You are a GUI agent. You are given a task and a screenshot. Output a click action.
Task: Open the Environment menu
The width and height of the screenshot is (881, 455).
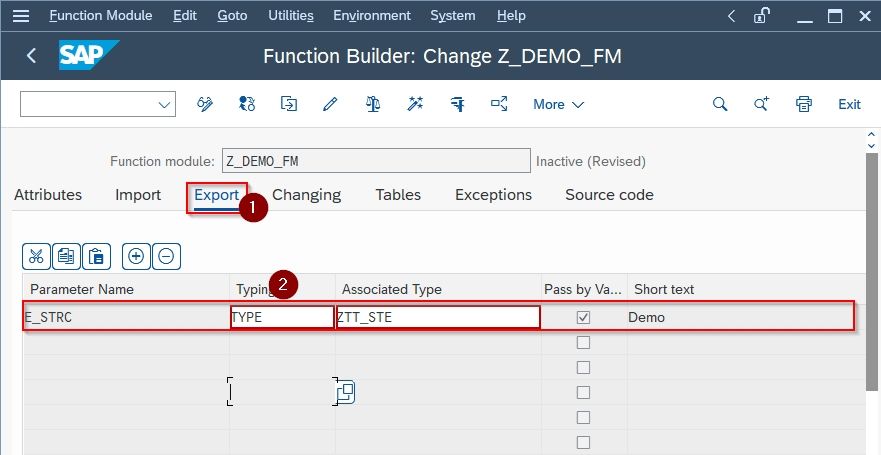372,16
